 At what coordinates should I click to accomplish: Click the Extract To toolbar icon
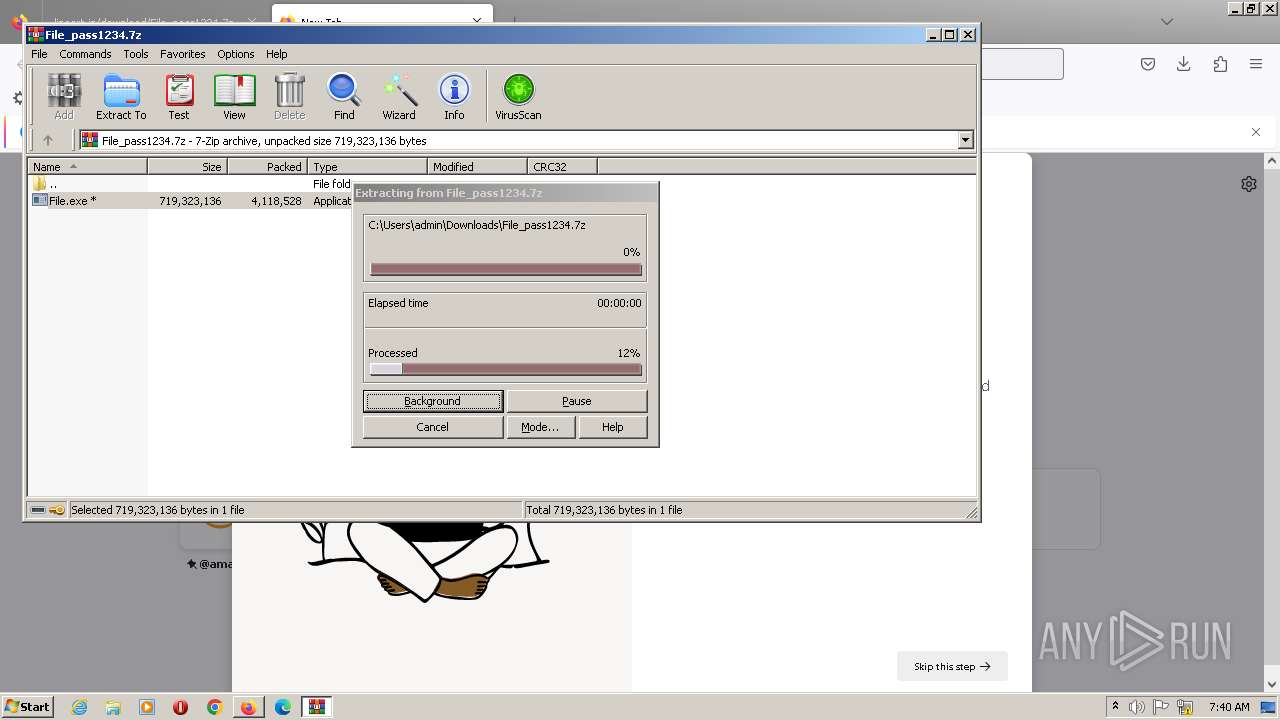[x=121, y=97]
